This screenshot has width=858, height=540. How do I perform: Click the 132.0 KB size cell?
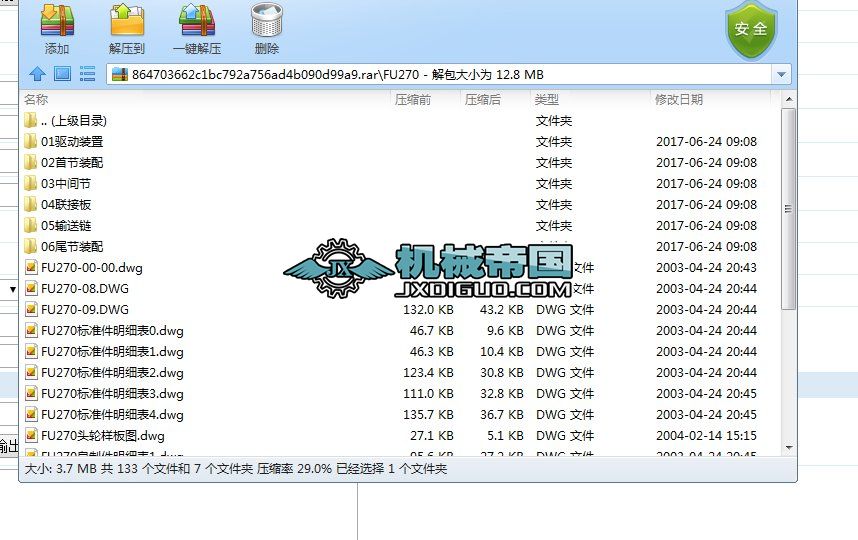(428, 310)
